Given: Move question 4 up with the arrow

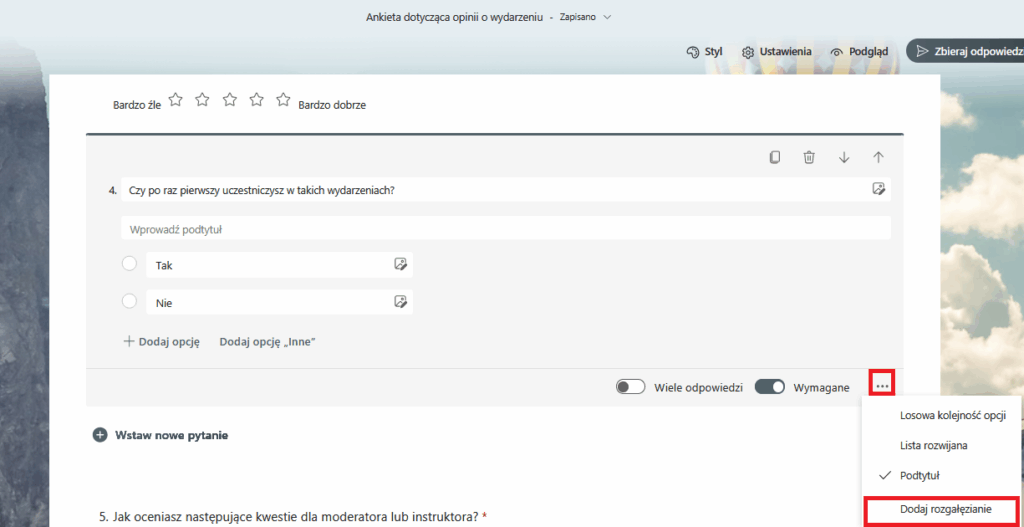Looking at the screenshot, I should pyautogui.click(x=878, y=157).
